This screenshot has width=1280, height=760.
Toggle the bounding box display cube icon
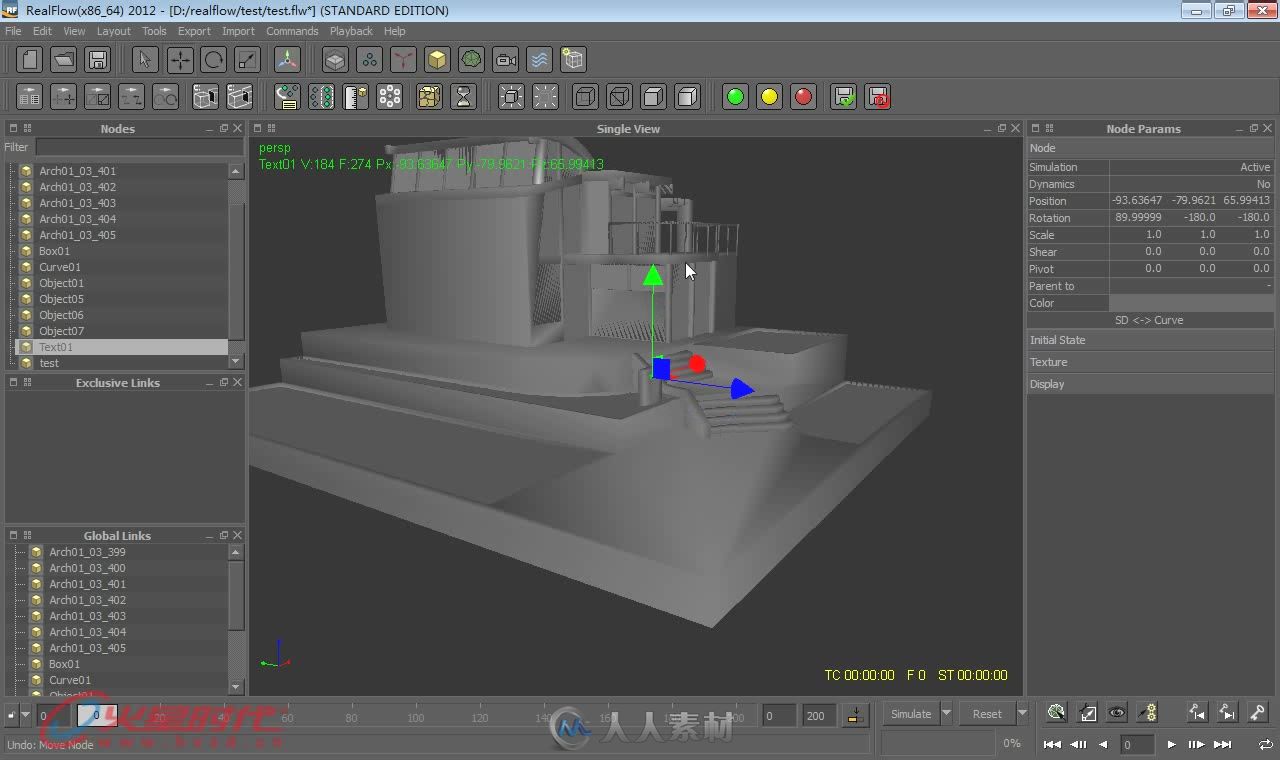[x=586, y=97]
